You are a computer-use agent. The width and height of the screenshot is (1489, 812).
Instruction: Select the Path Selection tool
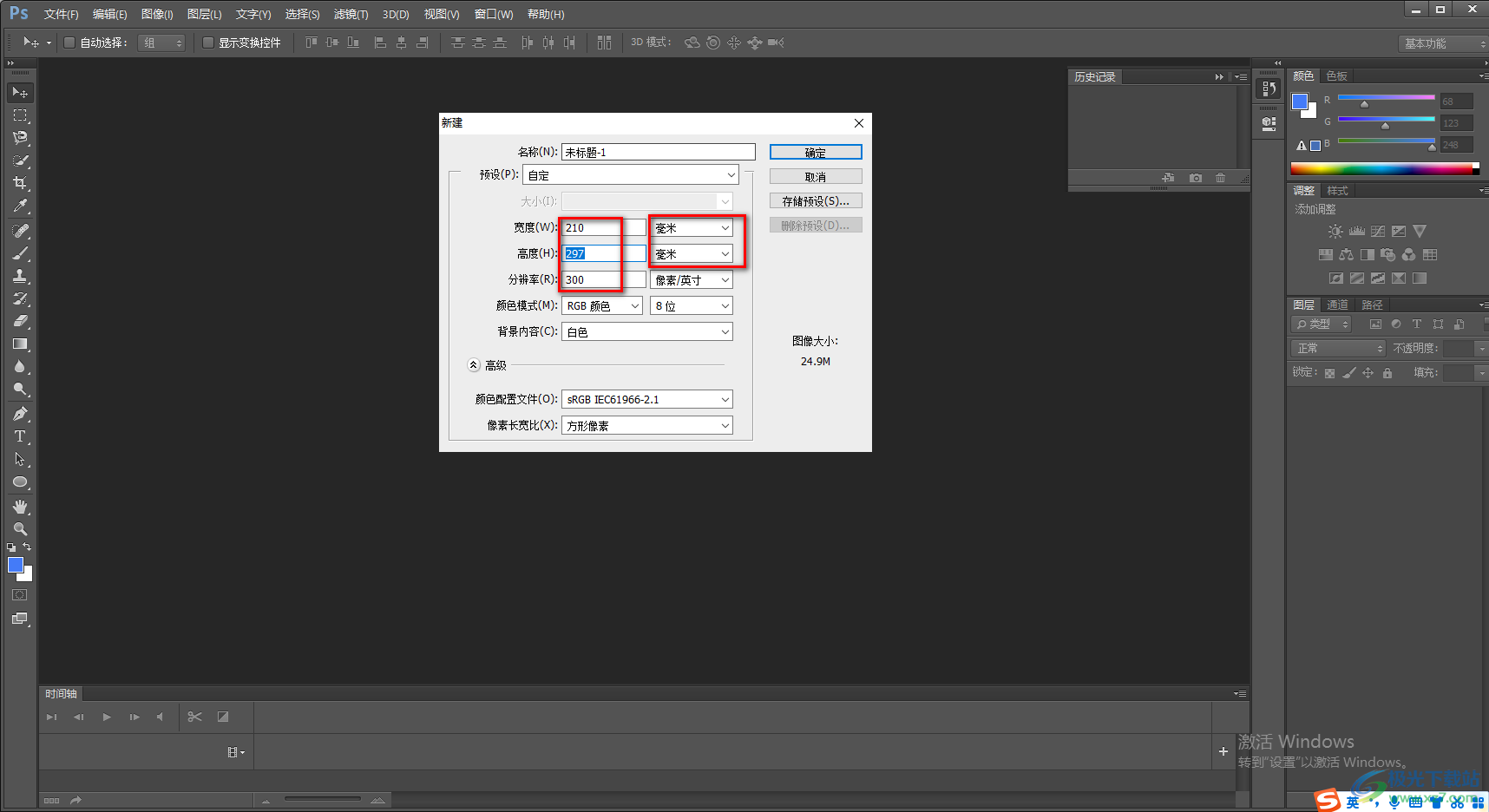20,459
